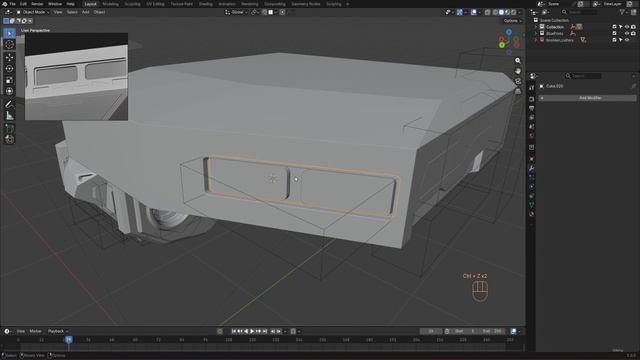This screenshot has height=360, width=640.
Task: Open the Material properties tab
Action: tap(531, 214)
